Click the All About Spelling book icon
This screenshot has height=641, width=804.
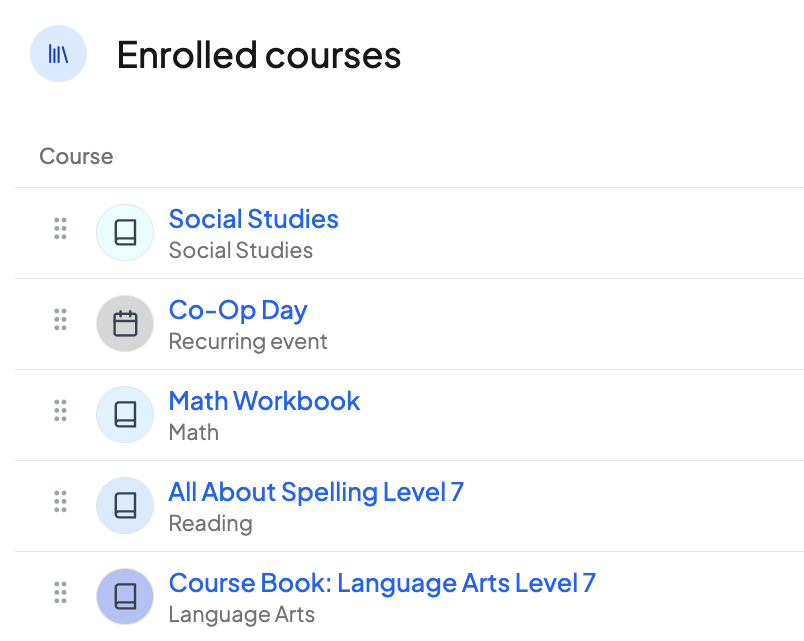(x=125, y=506)
